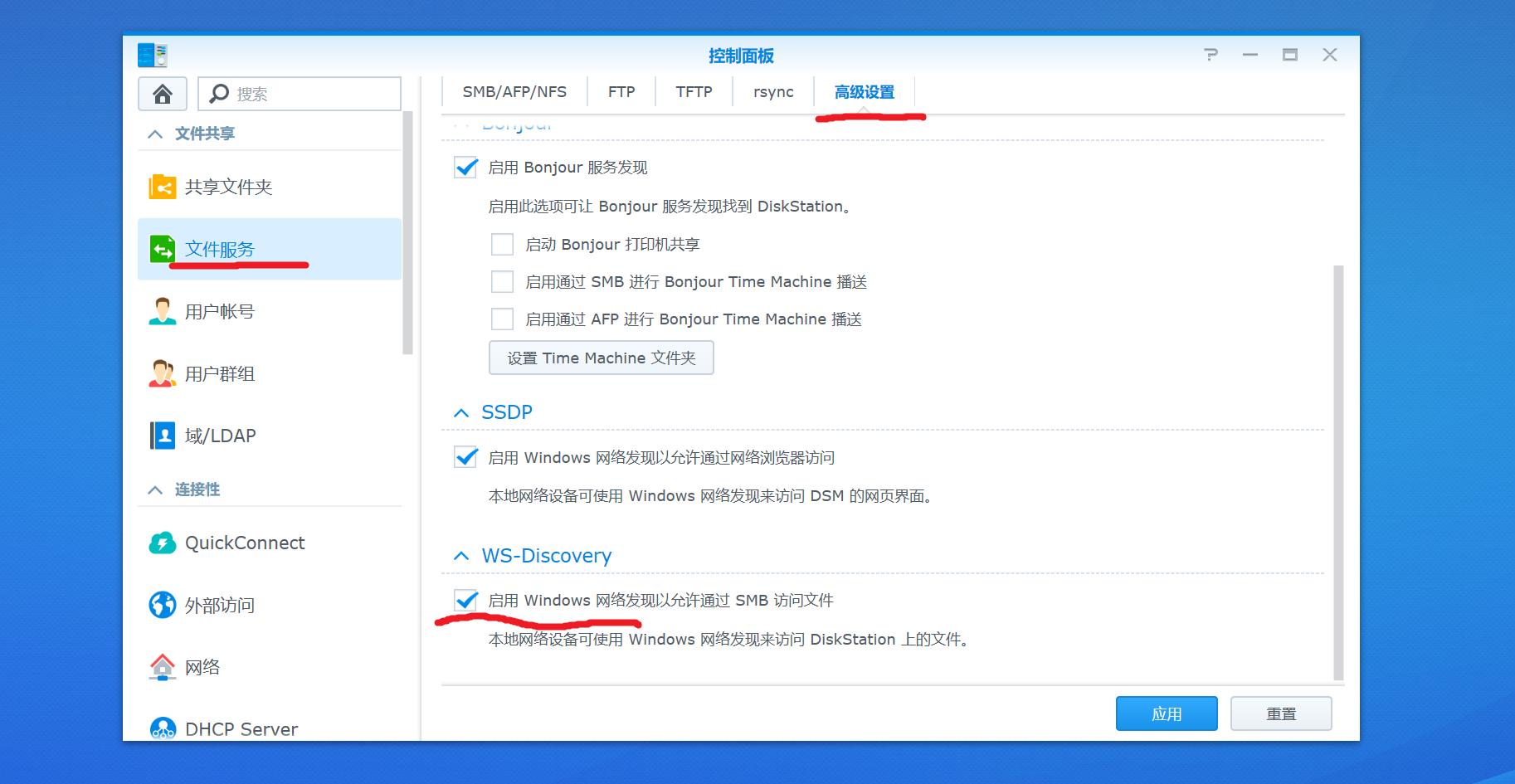The image size is (1515, 784).
Task: Switch to the rsync tab
Action: pyautogui.click(x=772, y=91)
